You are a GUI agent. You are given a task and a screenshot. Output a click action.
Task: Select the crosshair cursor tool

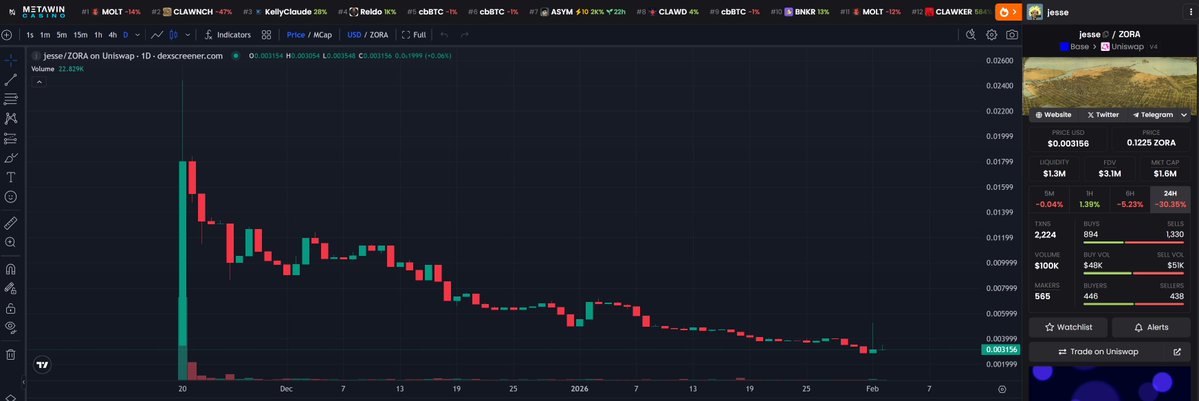pos(11,60)
